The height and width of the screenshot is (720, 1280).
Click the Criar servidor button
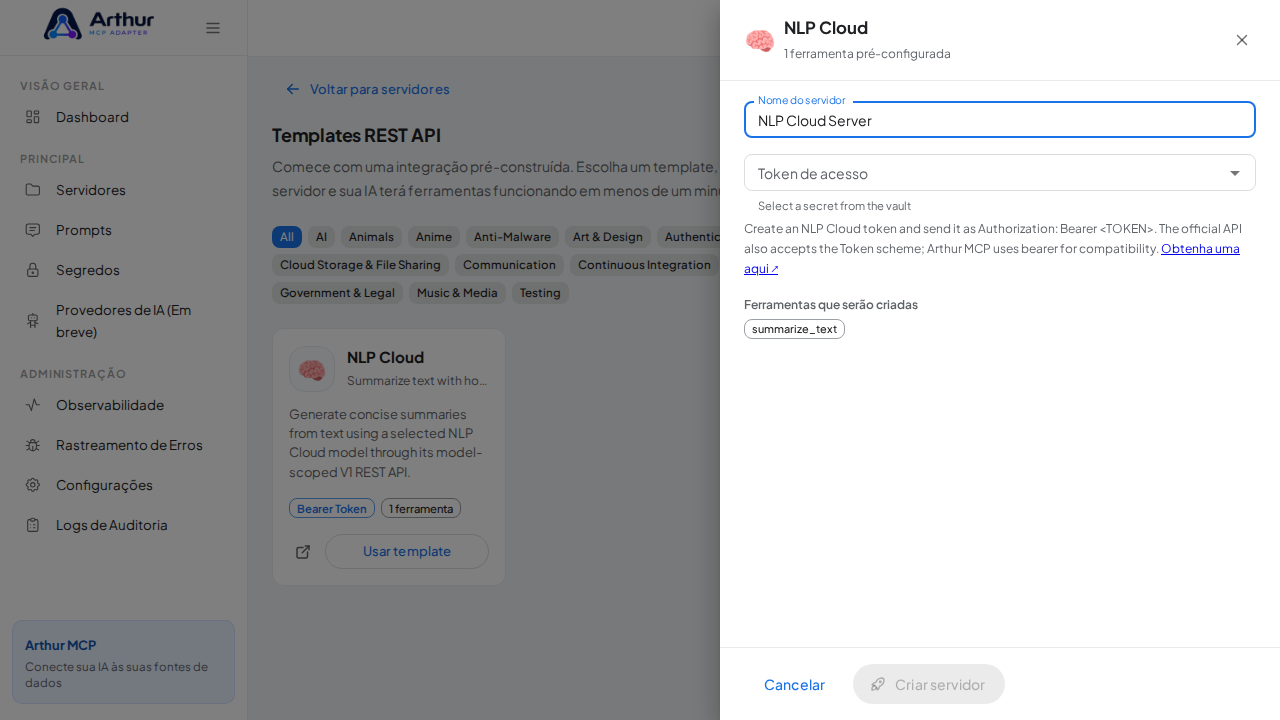[x=929, y=684]
